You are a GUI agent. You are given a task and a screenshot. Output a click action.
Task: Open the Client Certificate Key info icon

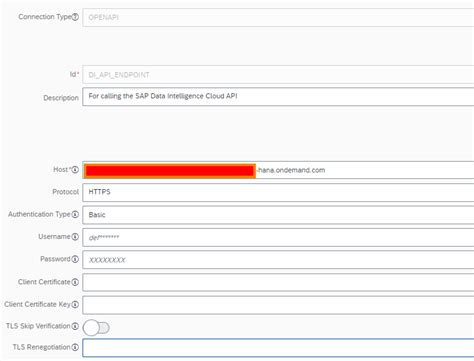pos(75,304)
